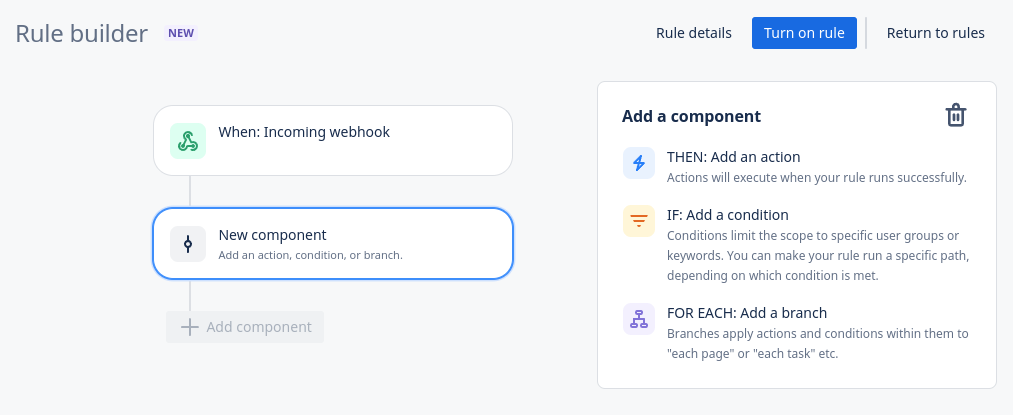Choose THEN: Add an action

pos(733,157)
